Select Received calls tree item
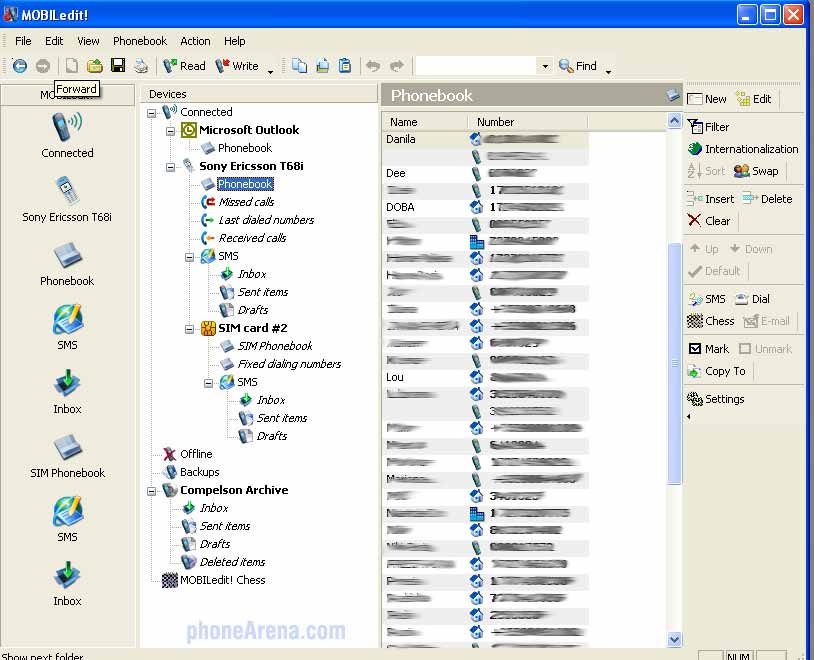Screen dimensions: 814x660 [252, 238]
